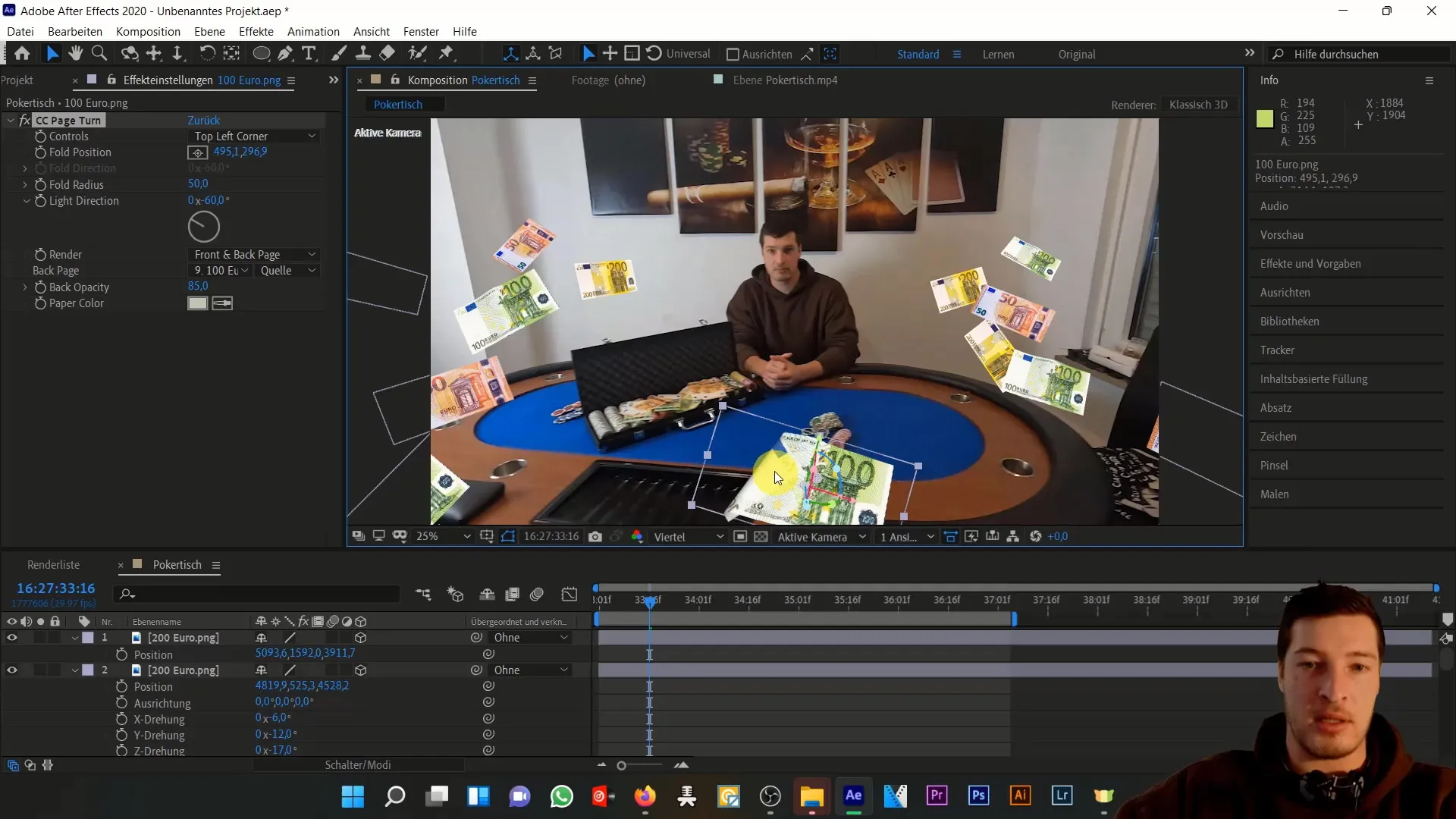Open the Quelle source dropdown

click(x=287, y=271)
